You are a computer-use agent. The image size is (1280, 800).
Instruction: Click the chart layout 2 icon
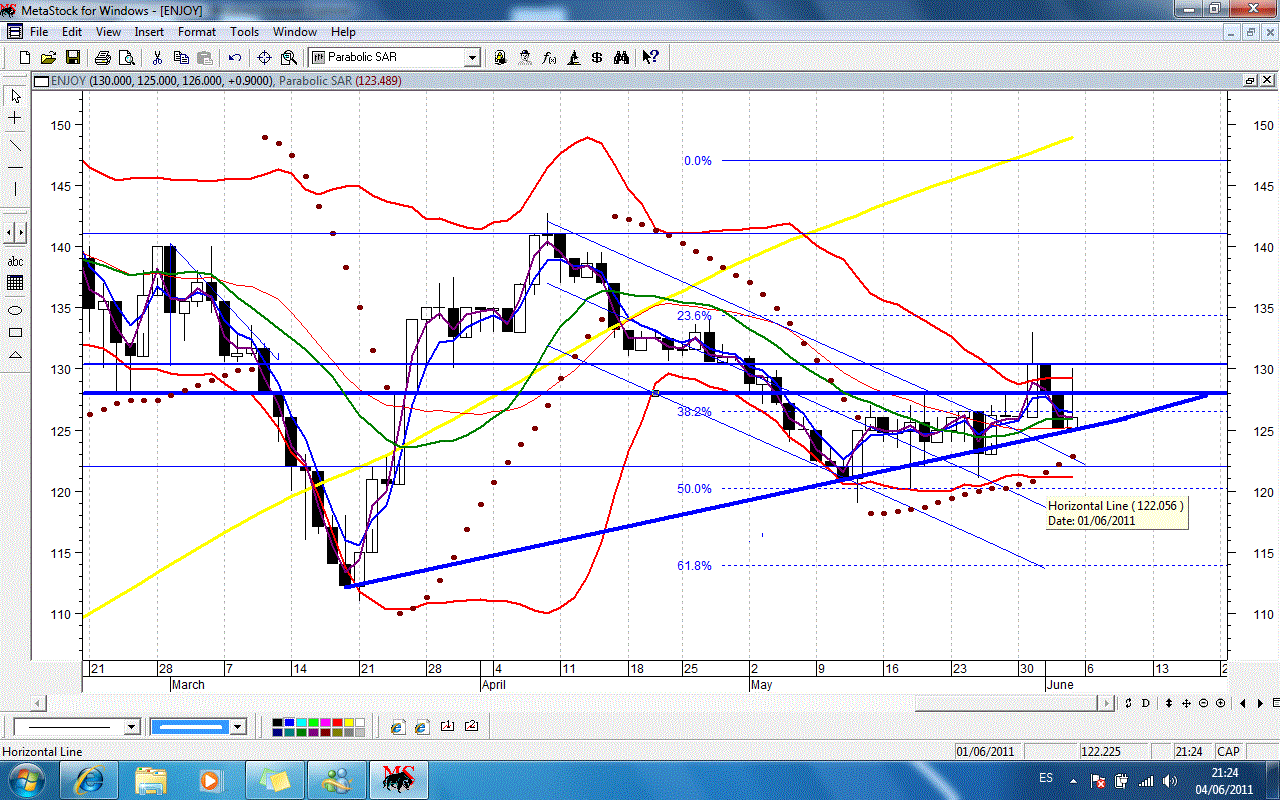tap(471, 726)
